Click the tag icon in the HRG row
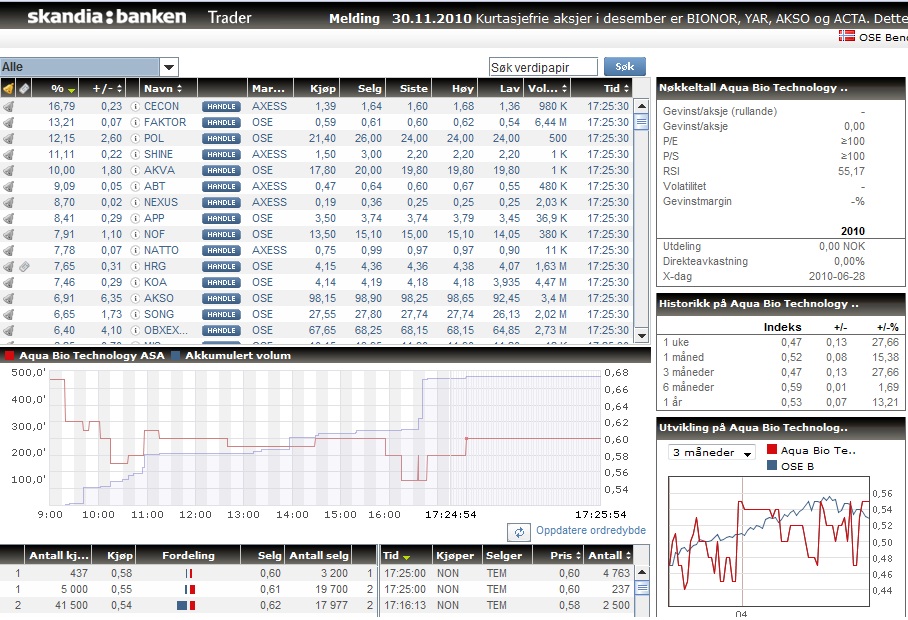 click(x=24, y=266)
